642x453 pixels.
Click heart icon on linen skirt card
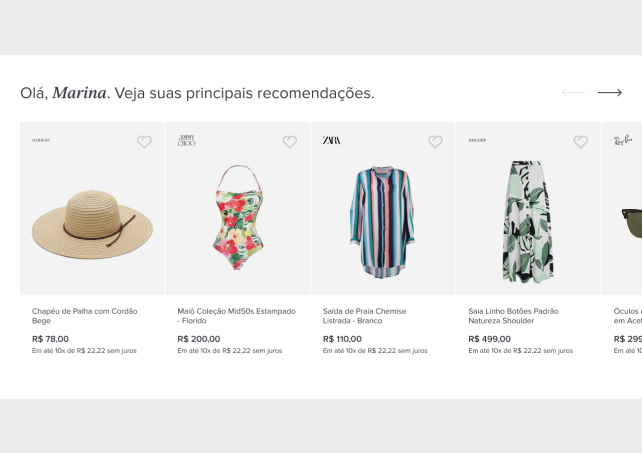[580, 142]
